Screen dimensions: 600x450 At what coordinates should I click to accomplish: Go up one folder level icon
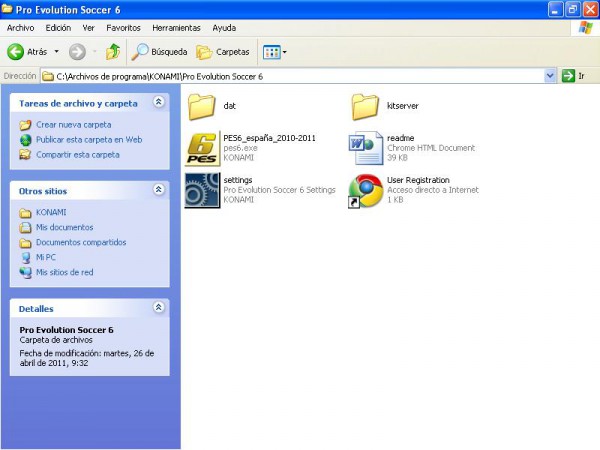pos(113,52)
